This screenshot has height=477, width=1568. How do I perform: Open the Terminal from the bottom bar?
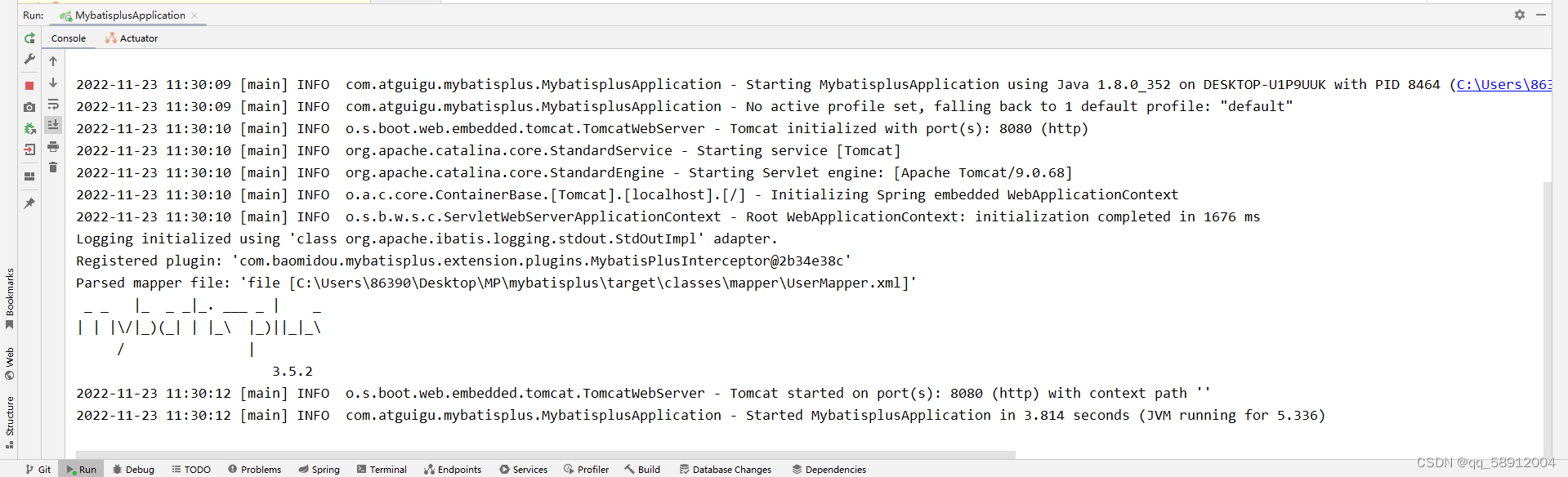pos(382,469)
